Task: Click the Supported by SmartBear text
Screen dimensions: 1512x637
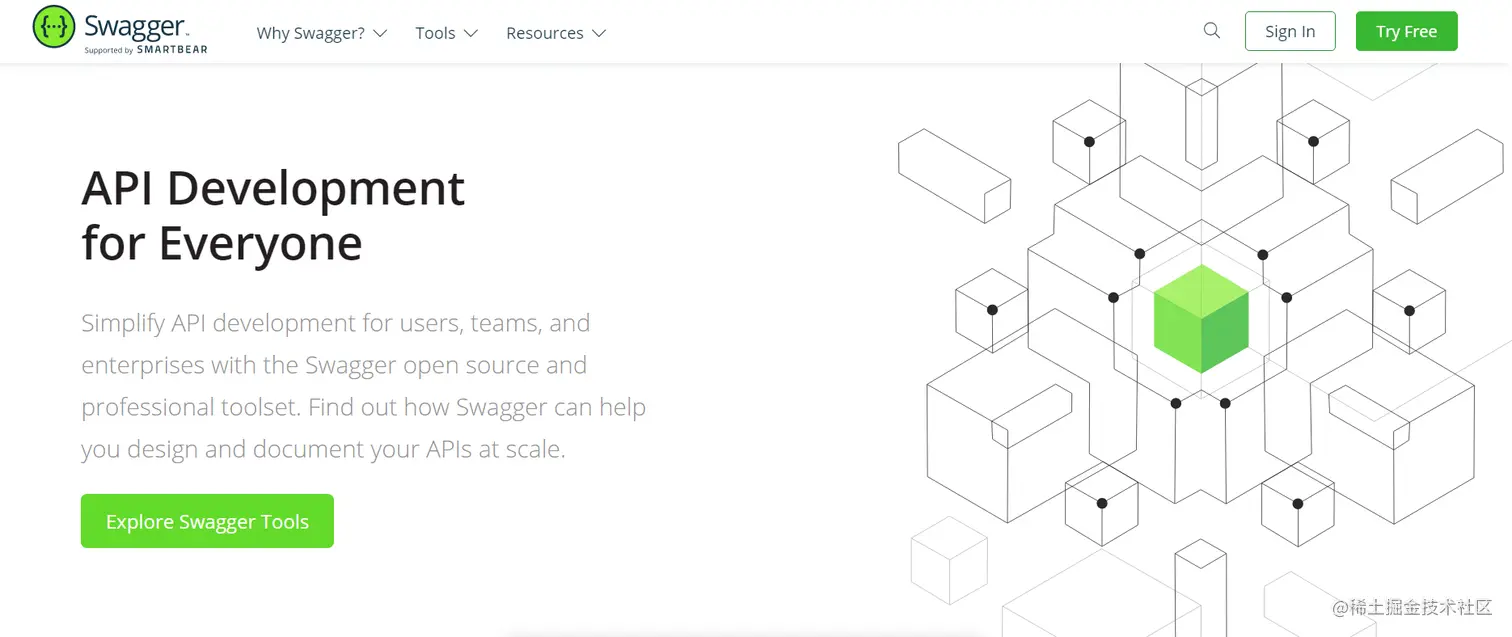Action: point(146,50)
